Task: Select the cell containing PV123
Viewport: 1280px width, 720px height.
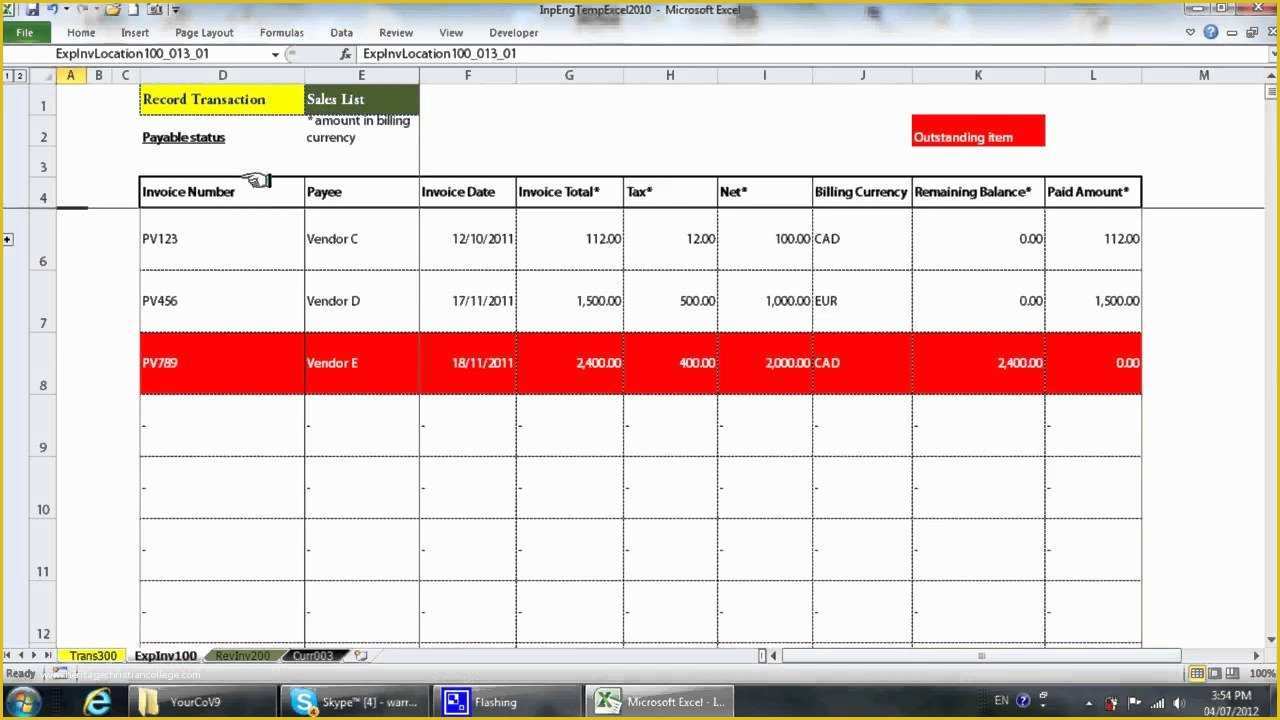Action: tap(222, 240)
